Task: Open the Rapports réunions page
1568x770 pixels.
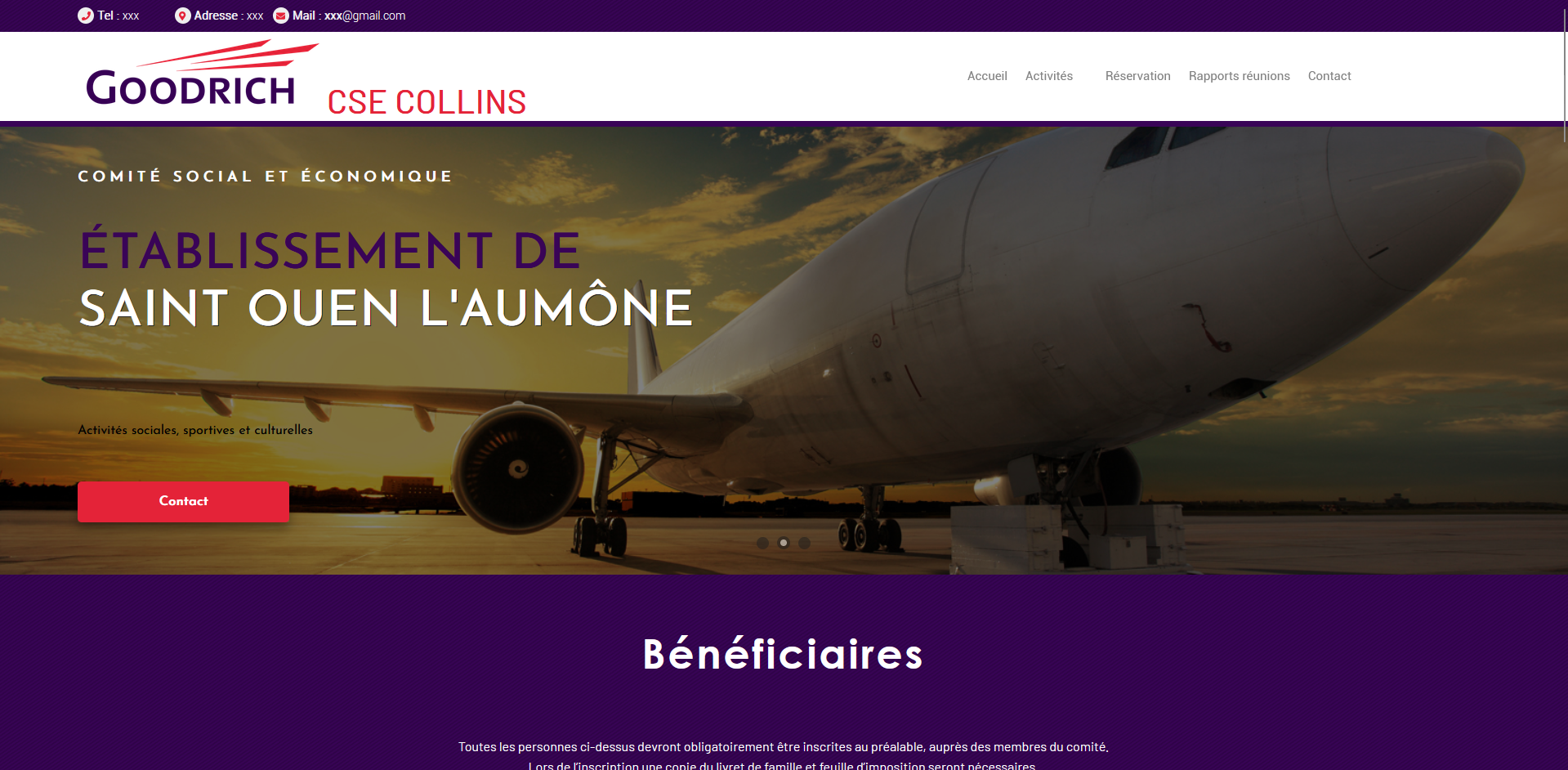Action: [1239, 76]
